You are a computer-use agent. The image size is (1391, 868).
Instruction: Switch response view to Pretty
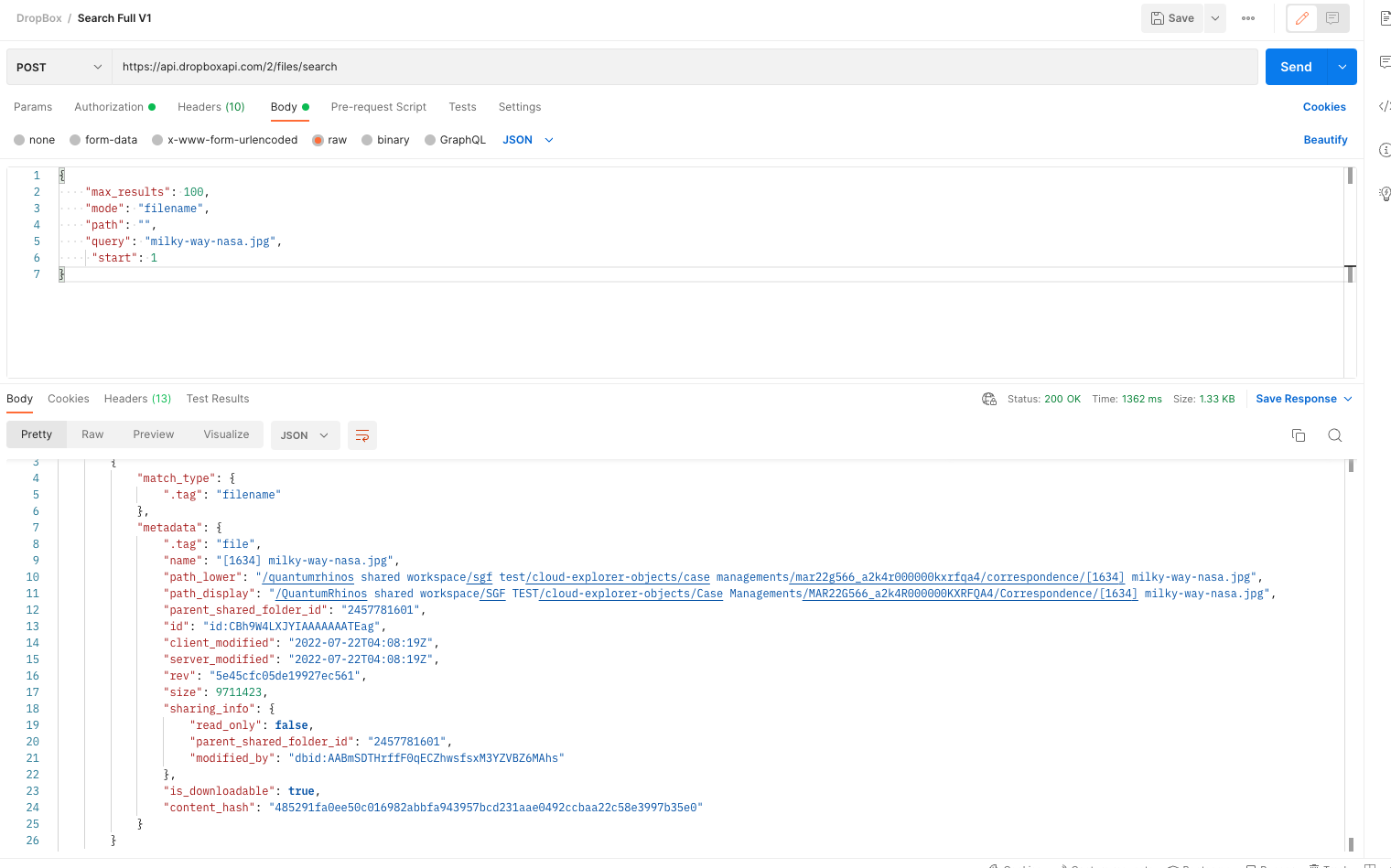click(37, 434)
